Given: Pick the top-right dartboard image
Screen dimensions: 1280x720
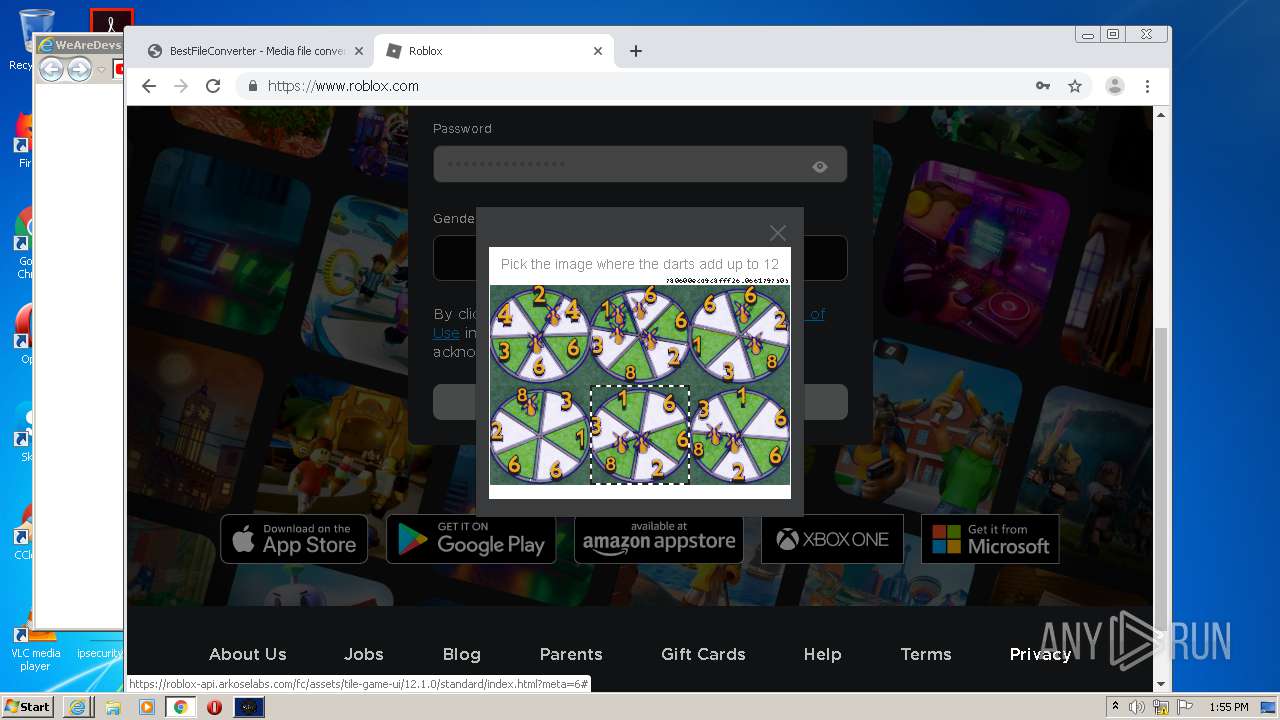Looking at the screenshot, I should 740,335.
